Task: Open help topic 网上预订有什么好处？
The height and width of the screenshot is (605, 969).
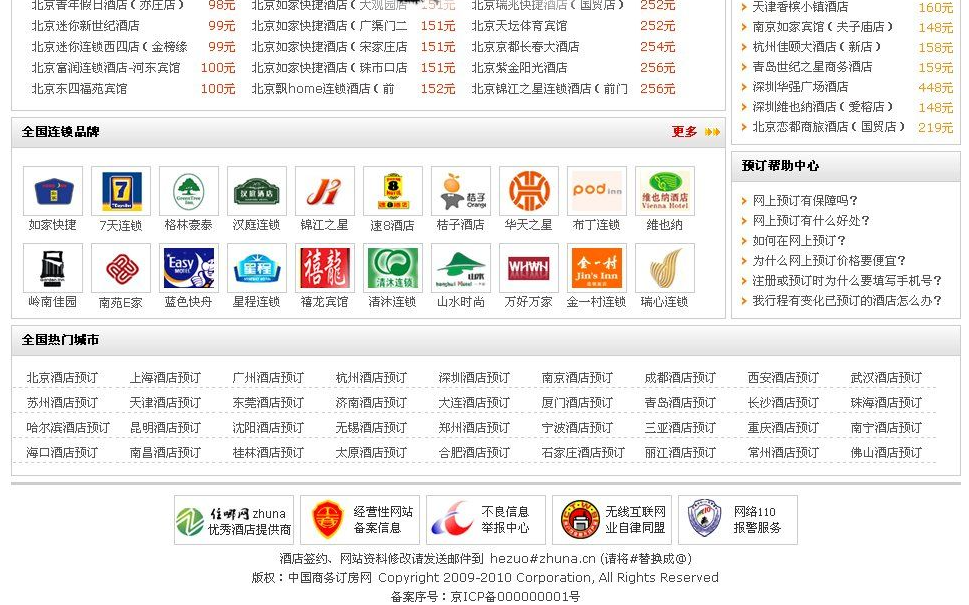Action: pos(811,221)
